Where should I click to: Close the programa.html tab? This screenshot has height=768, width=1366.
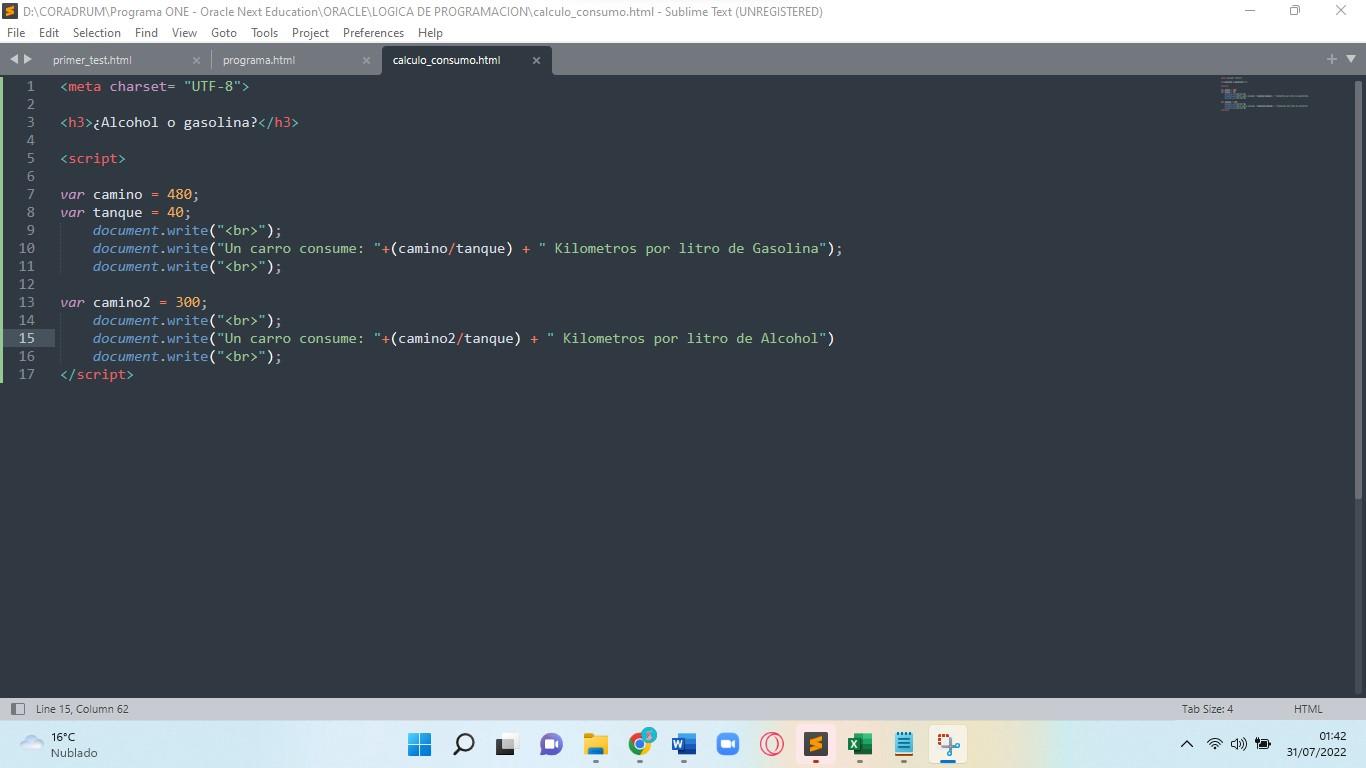click(366, 60)
